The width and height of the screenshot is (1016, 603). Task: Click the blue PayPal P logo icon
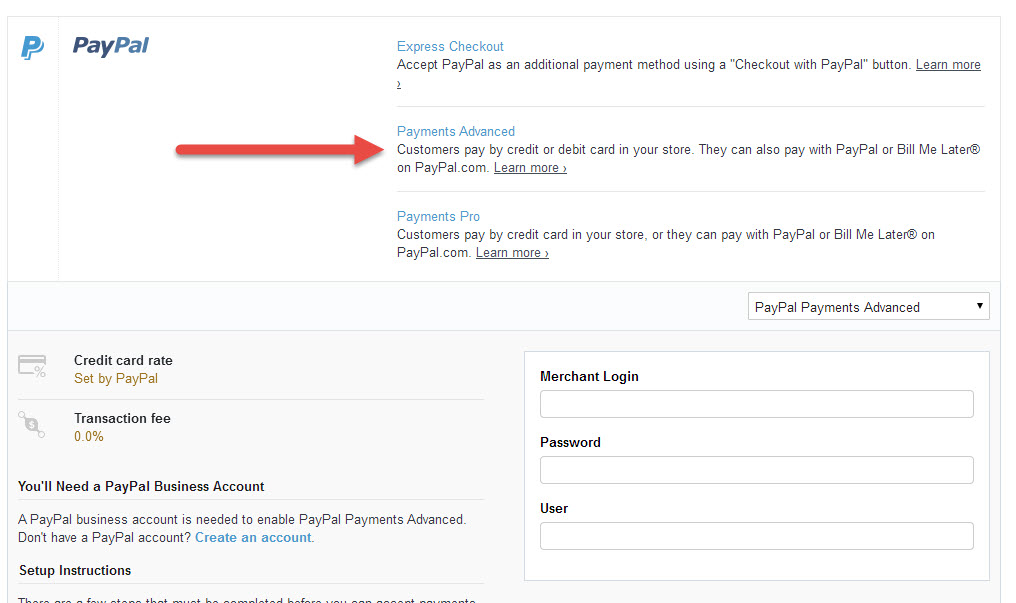pos(32,47)
